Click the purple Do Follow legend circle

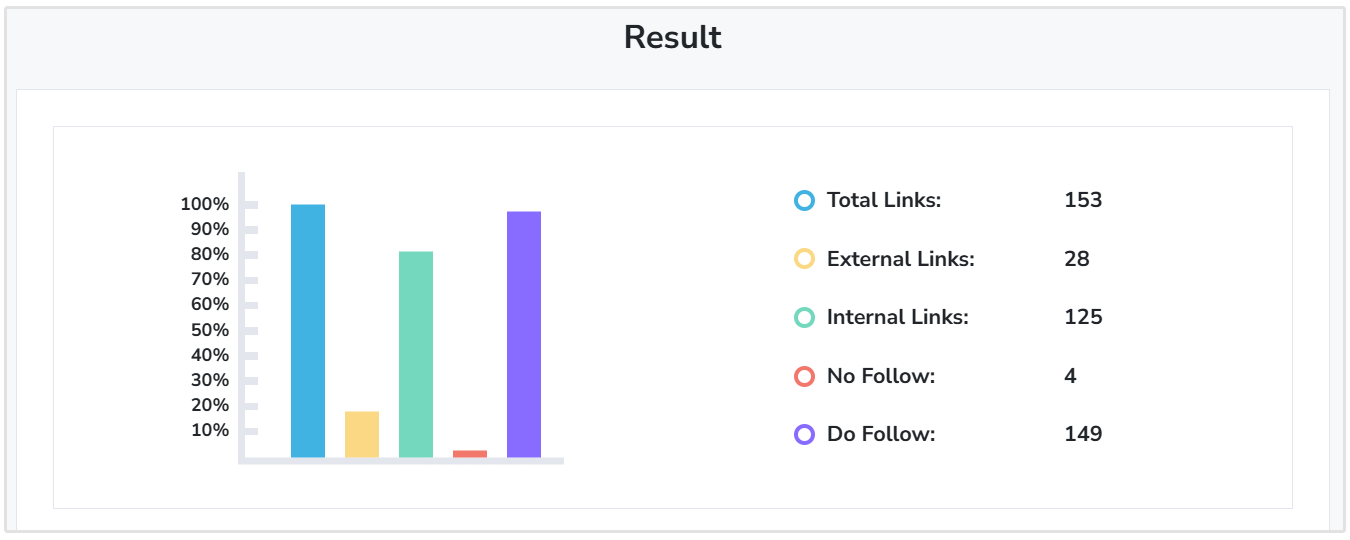804,435
